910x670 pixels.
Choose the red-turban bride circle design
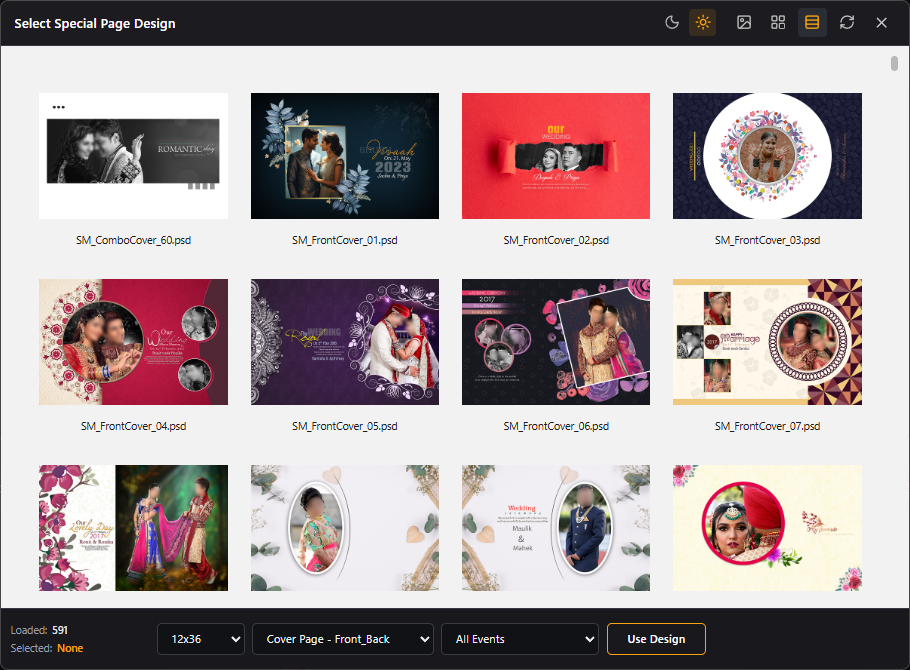coord(767,528)
